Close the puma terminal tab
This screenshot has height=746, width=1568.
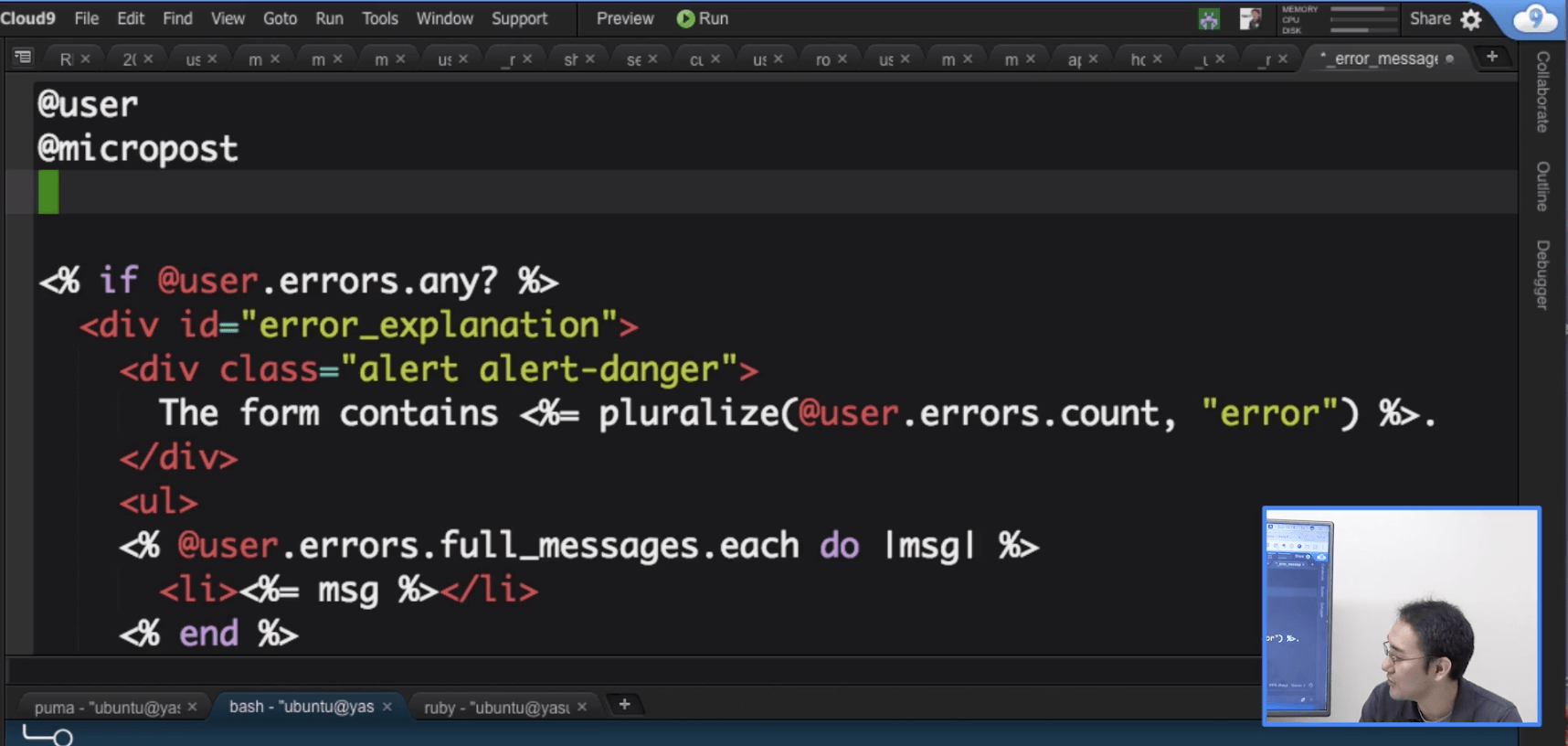point(192,707)
